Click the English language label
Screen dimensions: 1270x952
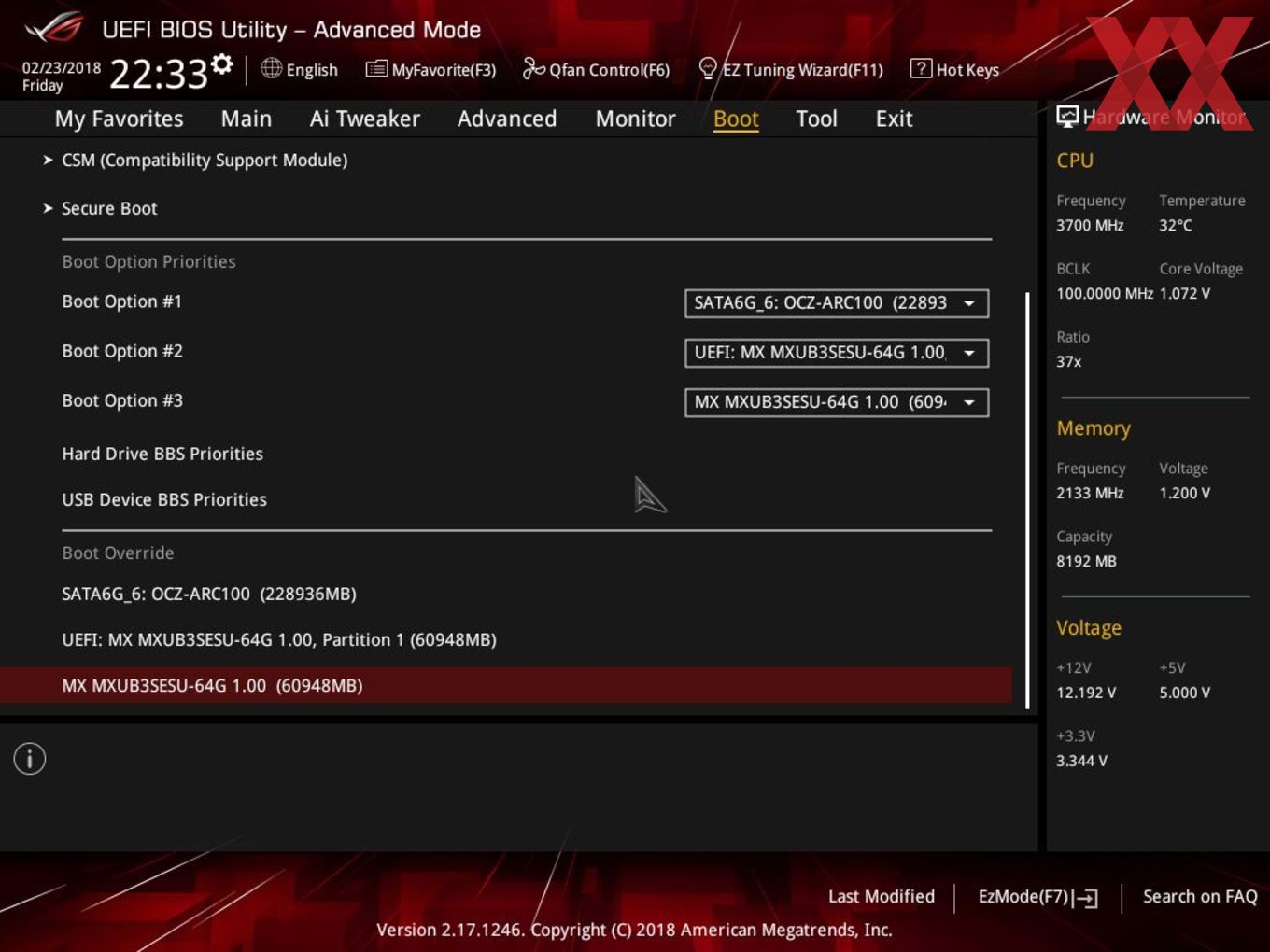[312, 70]
